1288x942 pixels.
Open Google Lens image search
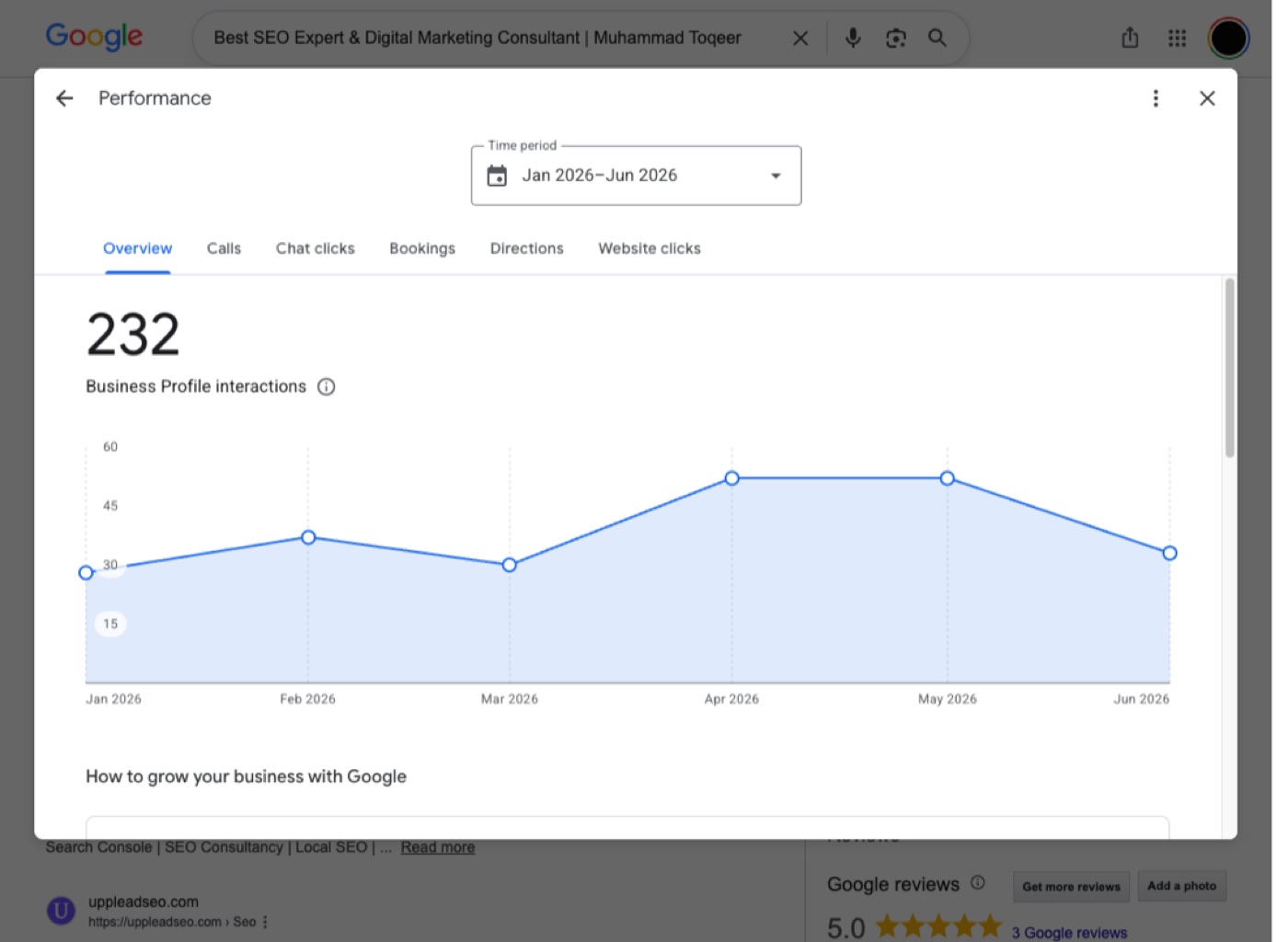[895, 38]
